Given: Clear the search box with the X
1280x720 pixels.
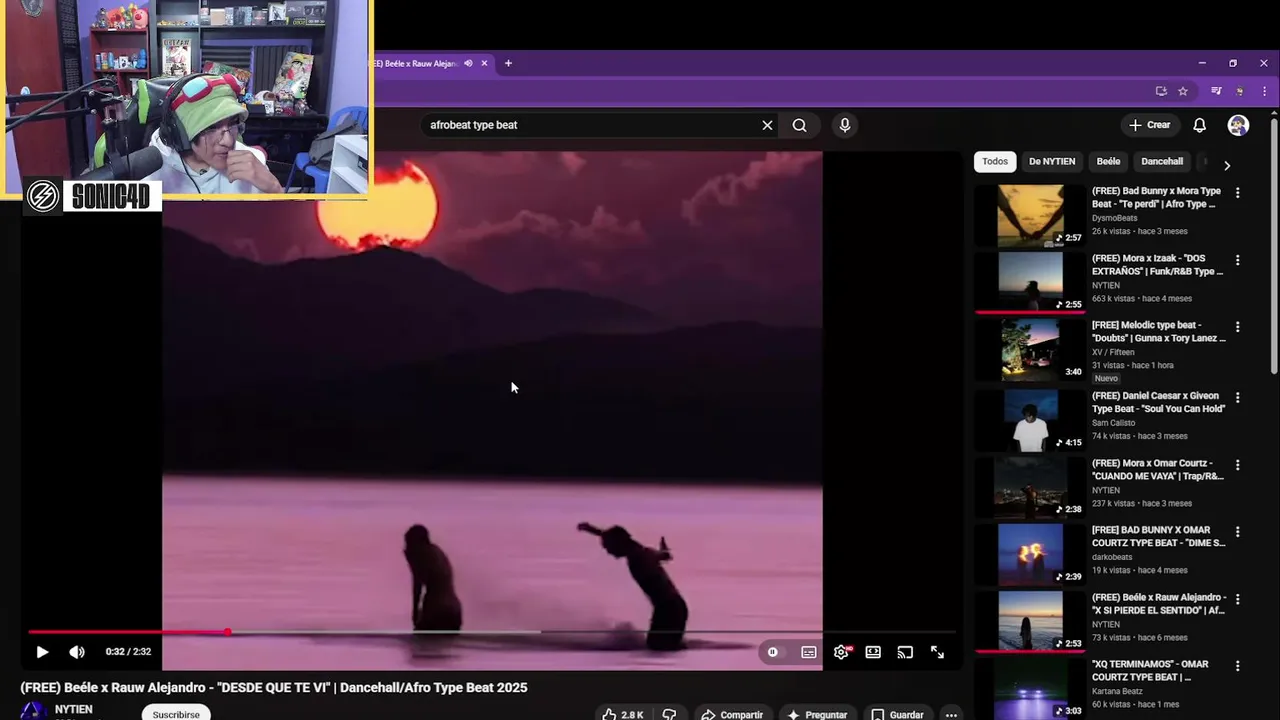Looking at the screenshot, I should click(767, 125).
